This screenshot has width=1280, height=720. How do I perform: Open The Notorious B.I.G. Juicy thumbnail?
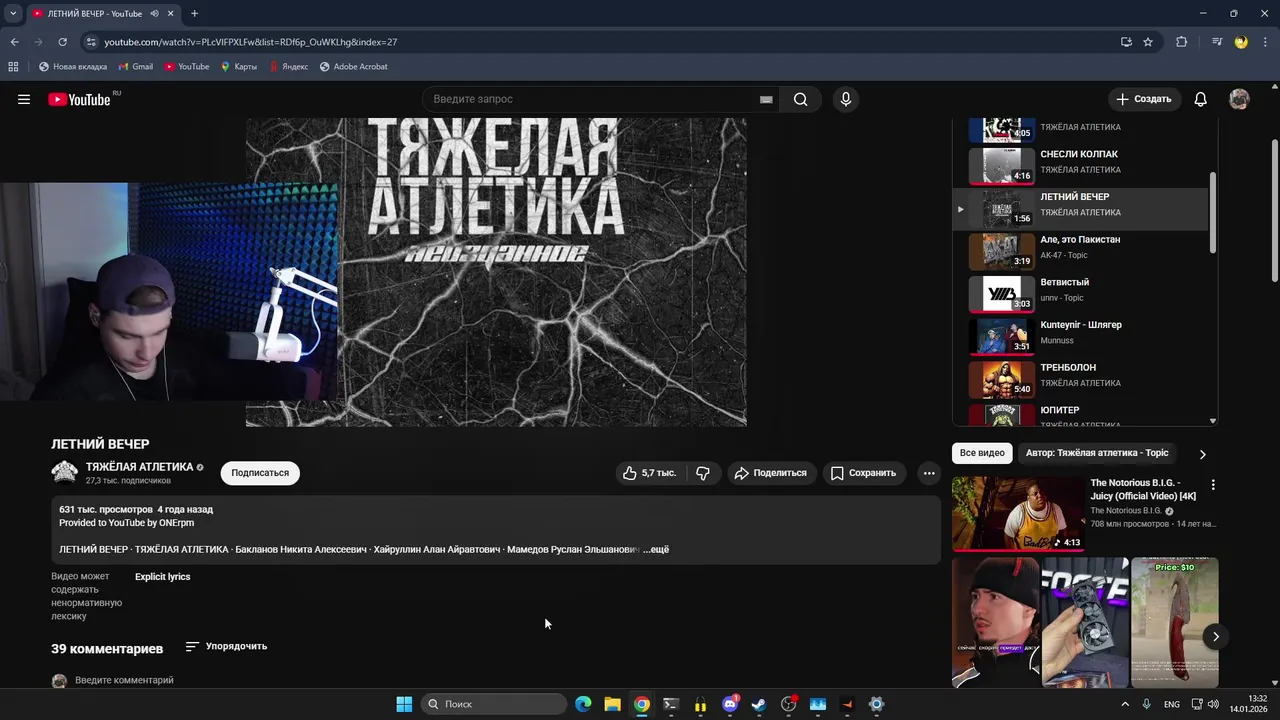click(1018, 513)
